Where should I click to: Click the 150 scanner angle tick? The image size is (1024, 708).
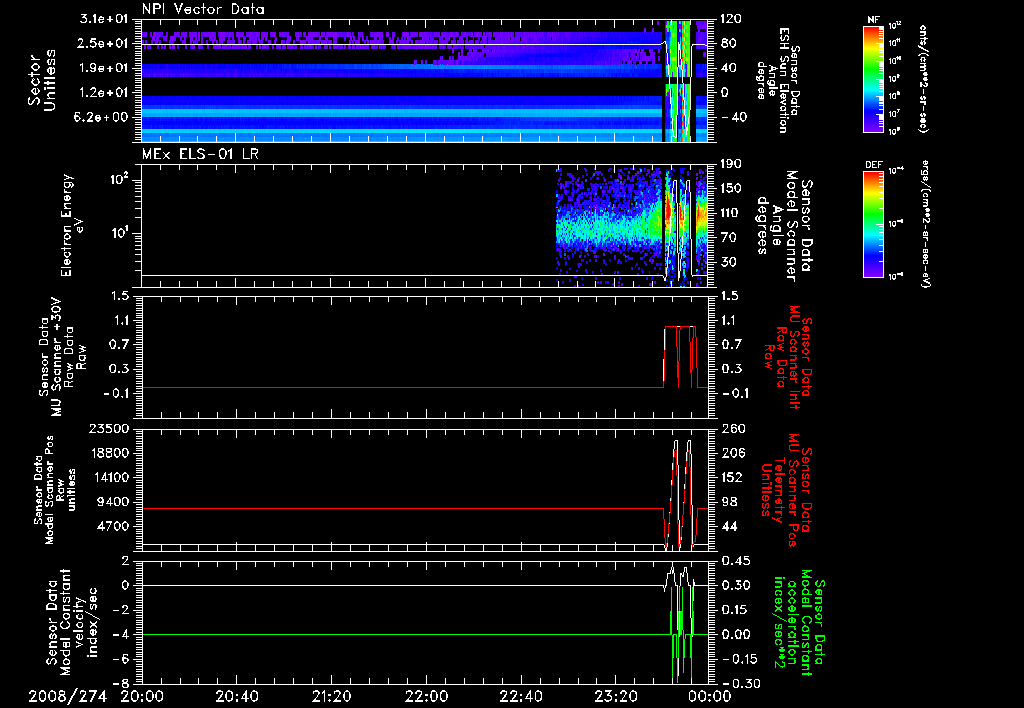[x=732, y=188]
